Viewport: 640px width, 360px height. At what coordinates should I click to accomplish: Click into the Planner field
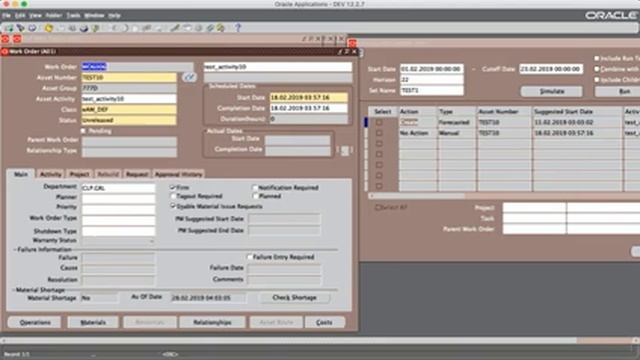click(118, 199)
